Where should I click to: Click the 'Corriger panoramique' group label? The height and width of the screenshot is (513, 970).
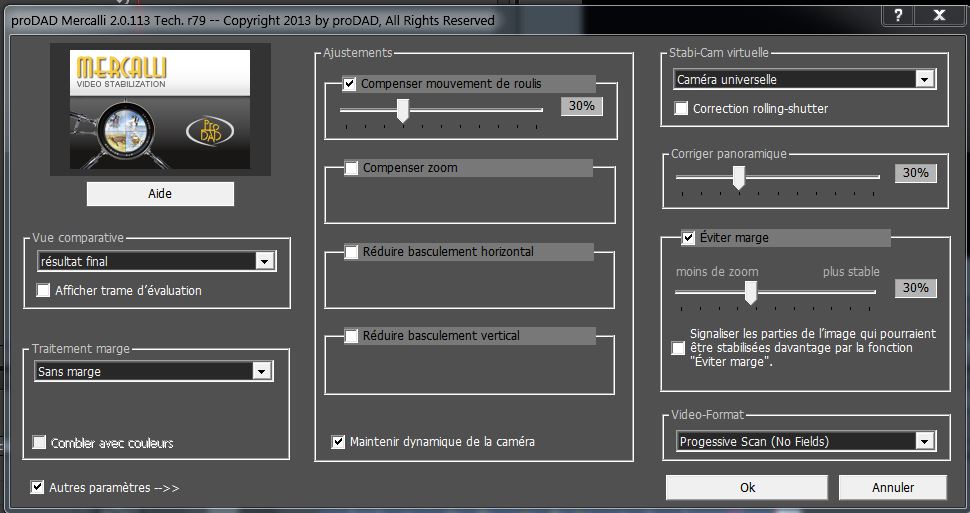pyautogui.click(x=729, y=153)
